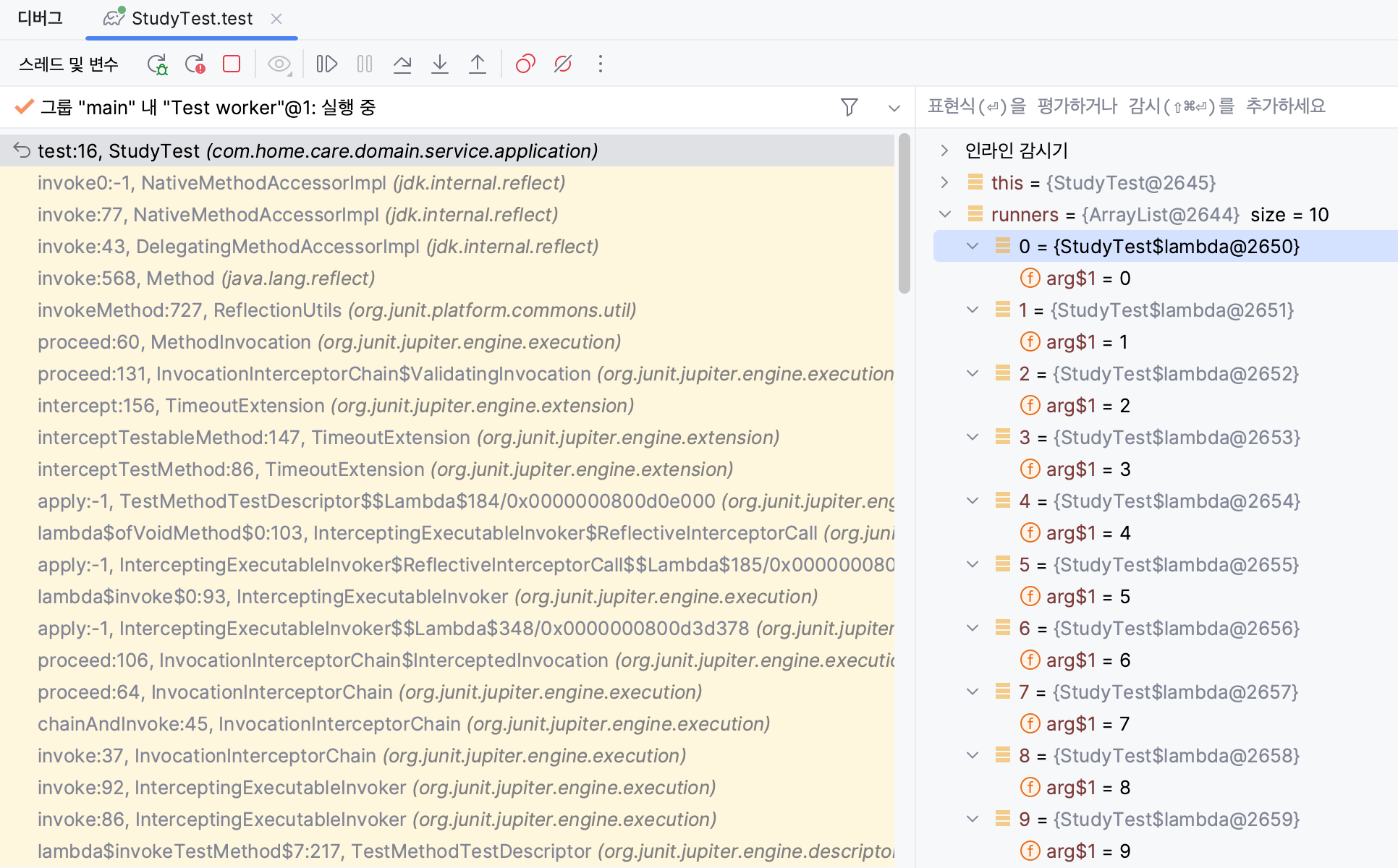Collapse element 9 StudyTest$lambda@2659
Viewport: 1398px width, 868px height.
pyautogui.click(x=973, y=819)
